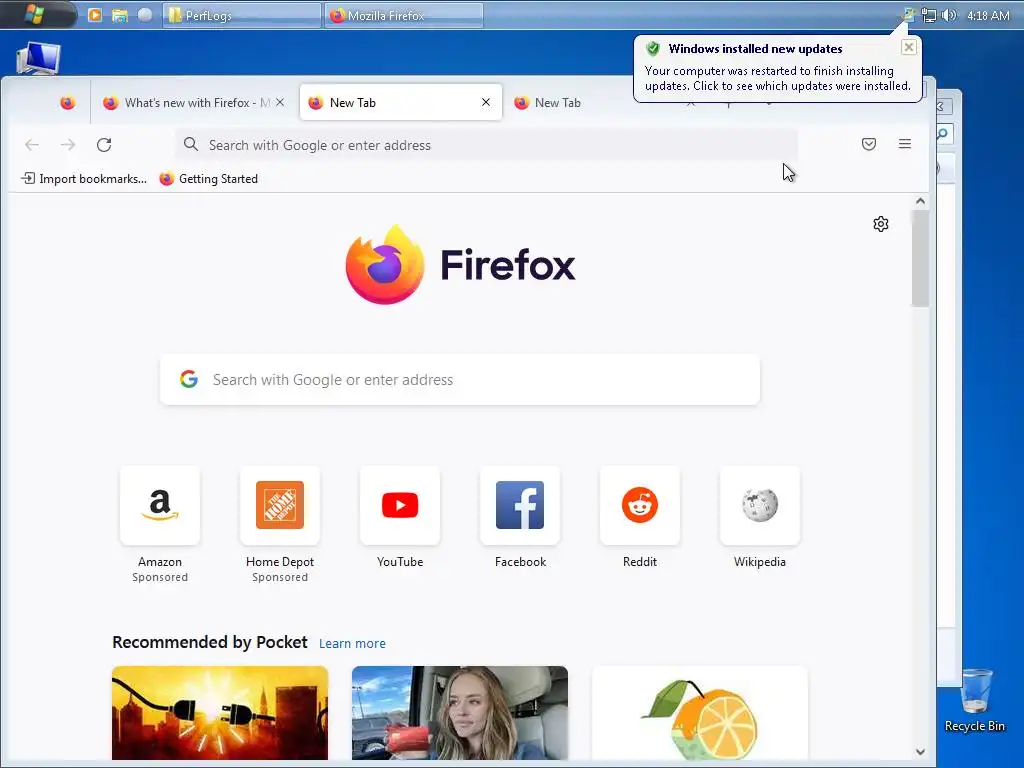
Task: Open the Facebook shortcut tile
Action: point(520,505)
